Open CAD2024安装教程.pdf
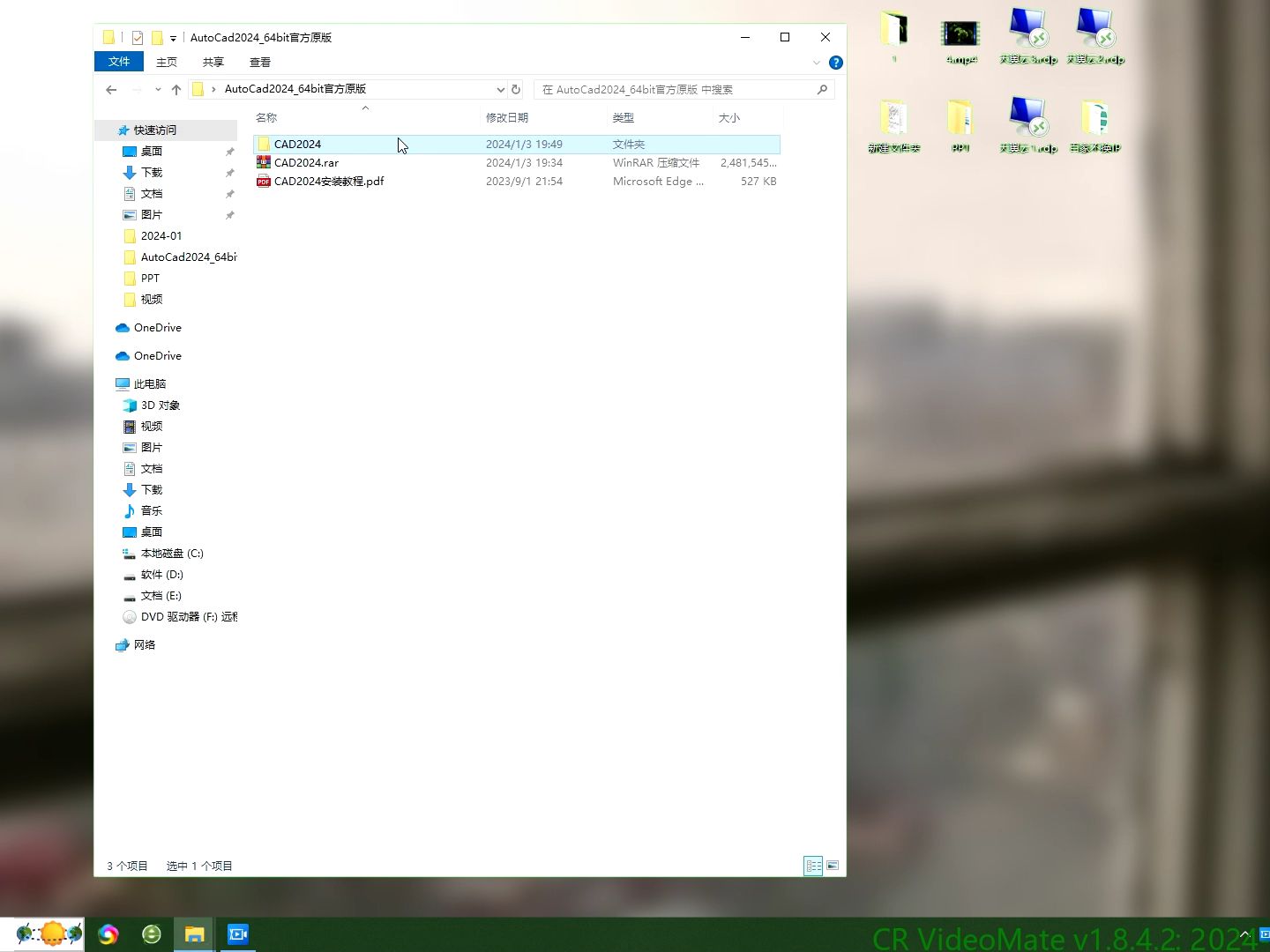Image resolution: width=1270 pixels, height=952 pixels. point(329,181)
